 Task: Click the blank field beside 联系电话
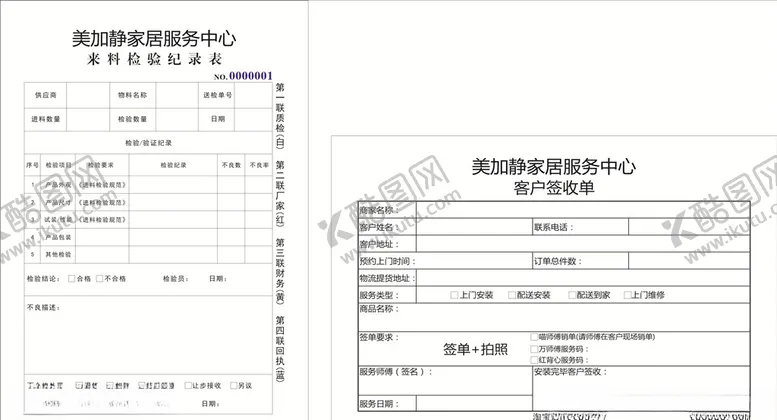pyautogui.click(x=689, y=227)
